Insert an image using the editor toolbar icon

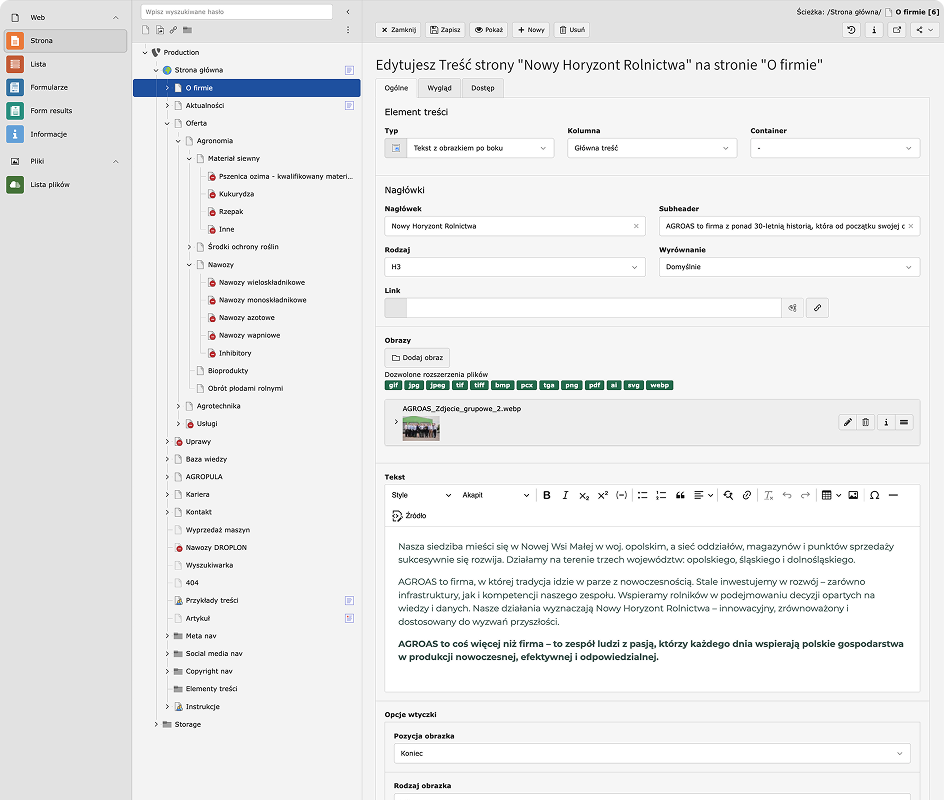(853, 495)
